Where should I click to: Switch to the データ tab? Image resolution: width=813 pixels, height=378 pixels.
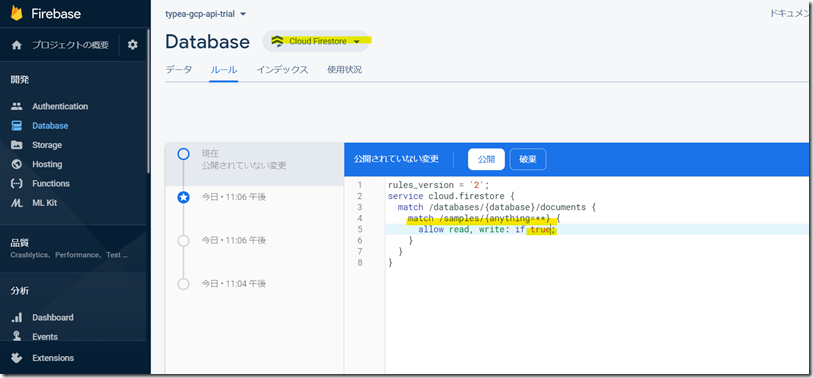[178, 69]
